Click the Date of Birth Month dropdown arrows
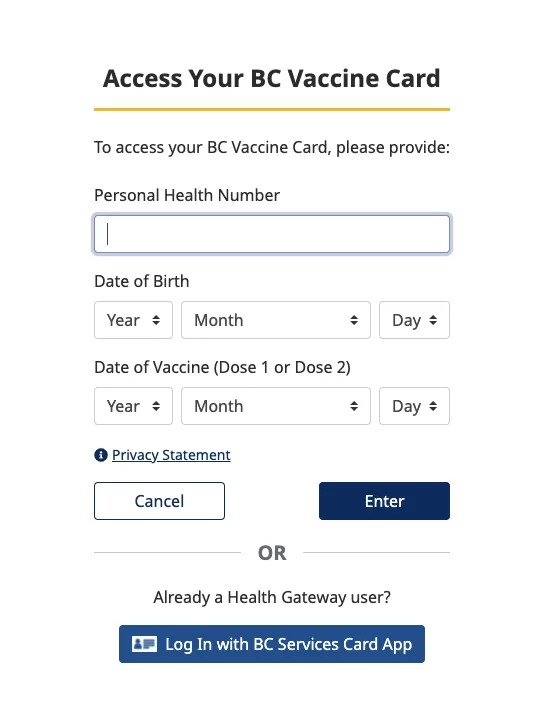Screen dimensions: 542x724 pos(354,320)
